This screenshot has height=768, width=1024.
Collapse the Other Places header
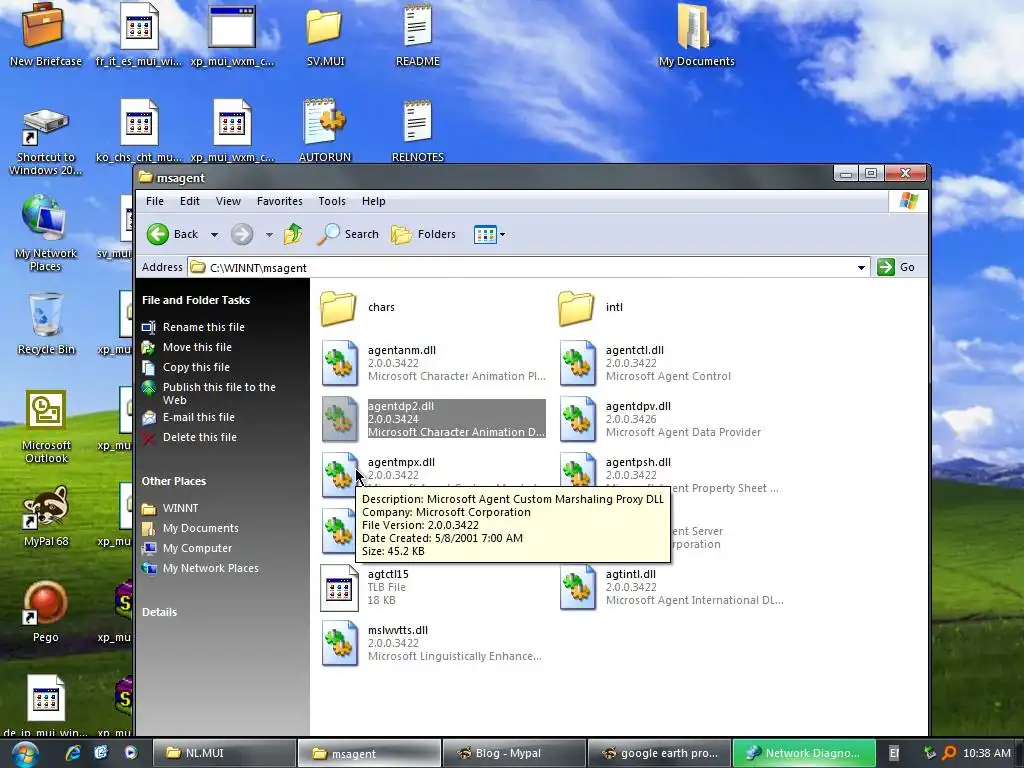pyautogui.click(x=173, y=481)
